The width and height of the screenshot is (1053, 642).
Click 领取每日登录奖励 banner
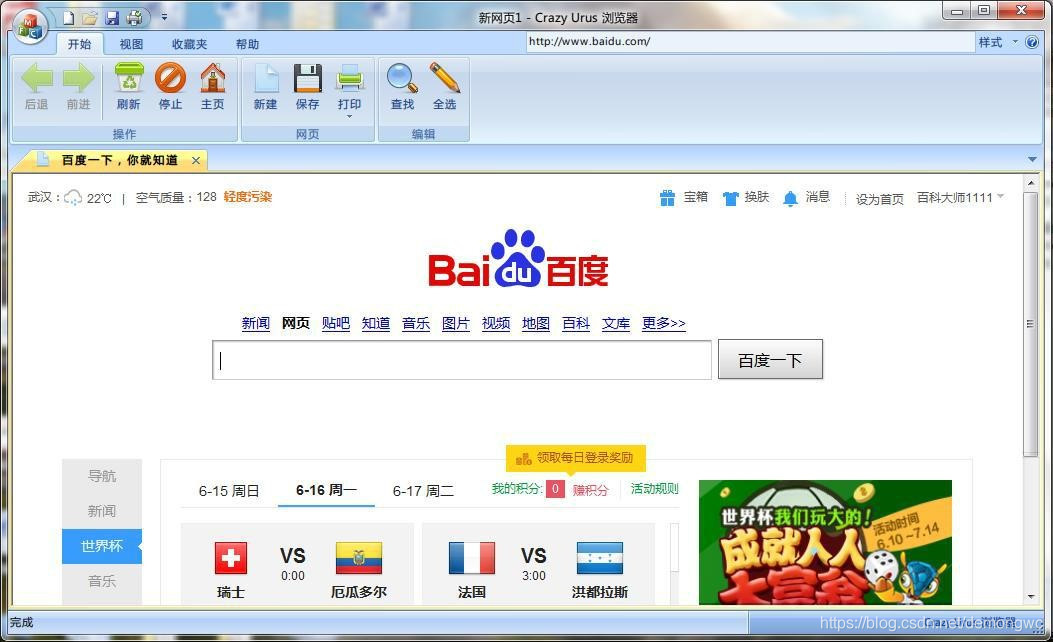tap(576, 458)
